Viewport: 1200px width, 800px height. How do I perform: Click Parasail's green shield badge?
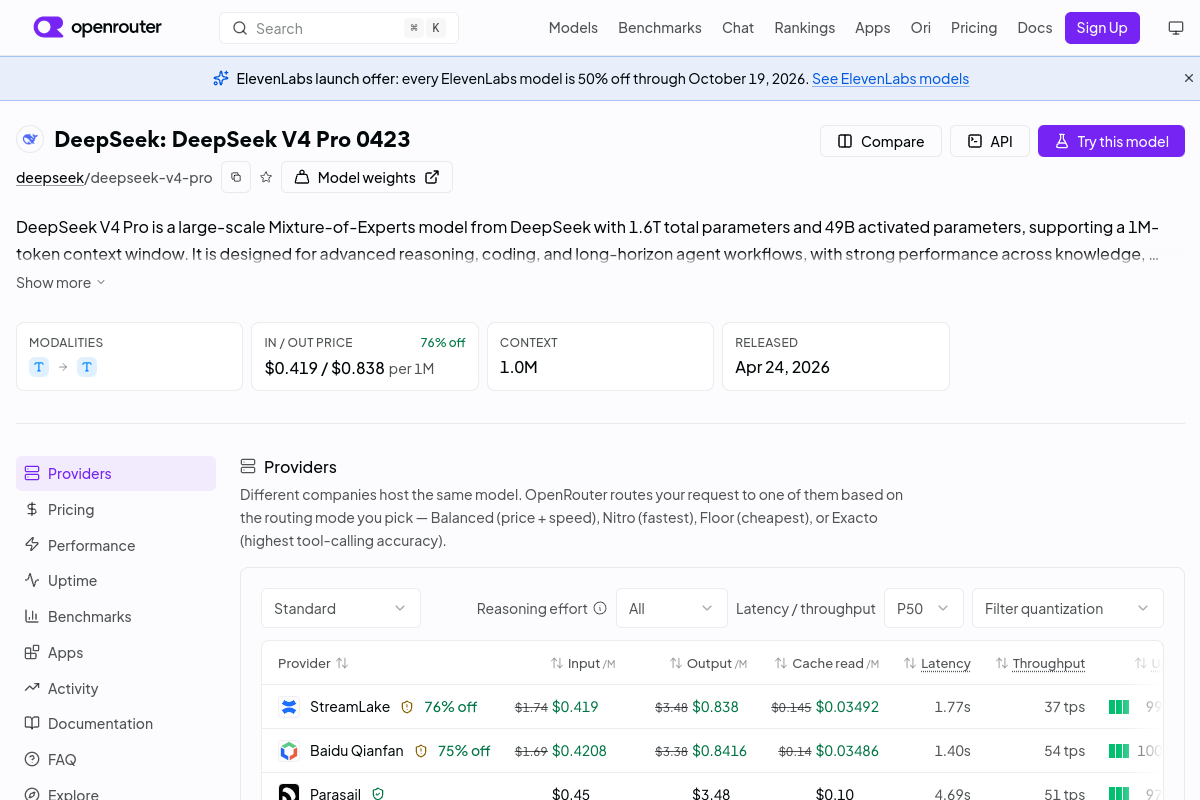pos(378,794)
